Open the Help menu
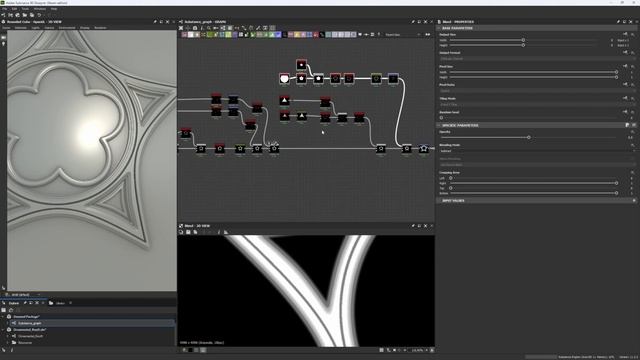The image size is (640, 360). pos(54,9)
